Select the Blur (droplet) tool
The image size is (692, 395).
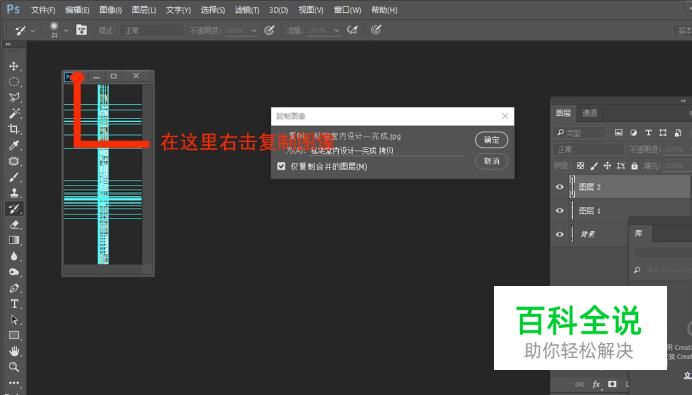coord(14,256)
